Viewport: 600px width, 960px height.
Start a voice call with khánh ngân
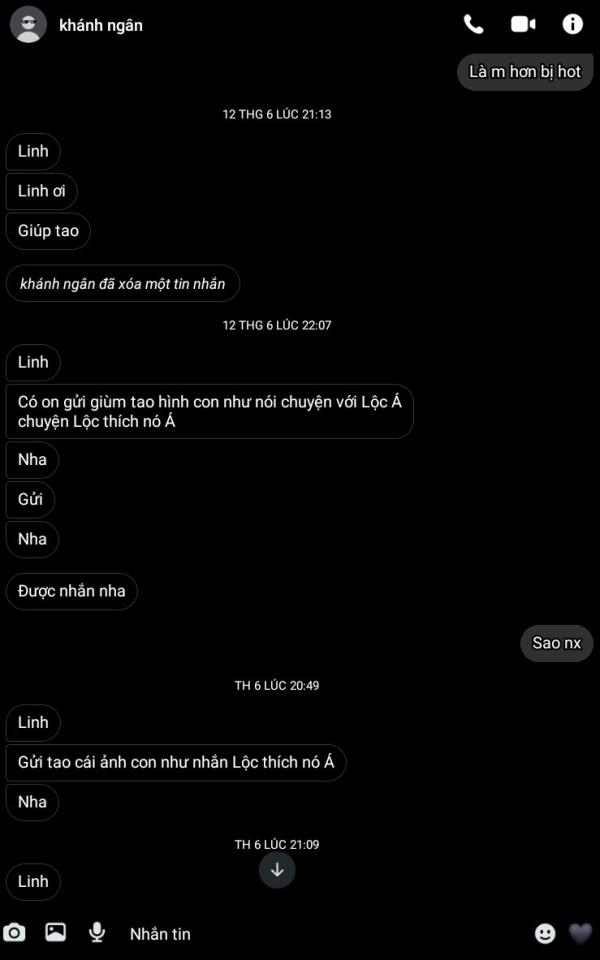point(473,24)
